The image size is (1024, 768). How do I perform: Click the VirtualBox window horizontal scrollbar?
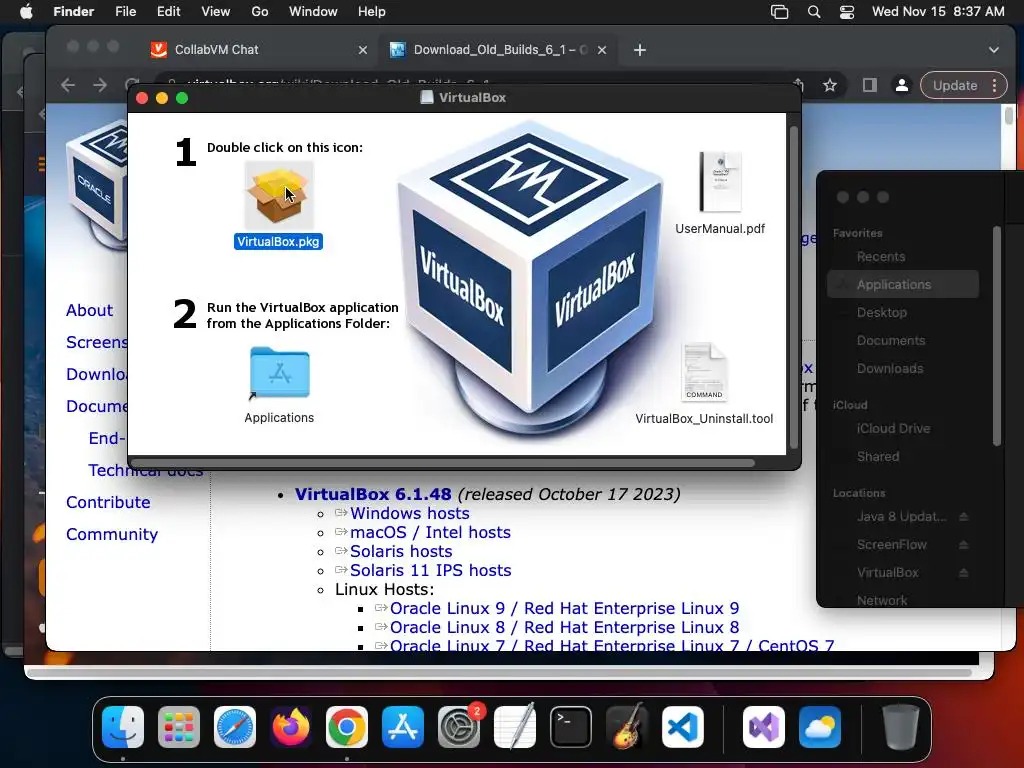[x=443, y=463]
